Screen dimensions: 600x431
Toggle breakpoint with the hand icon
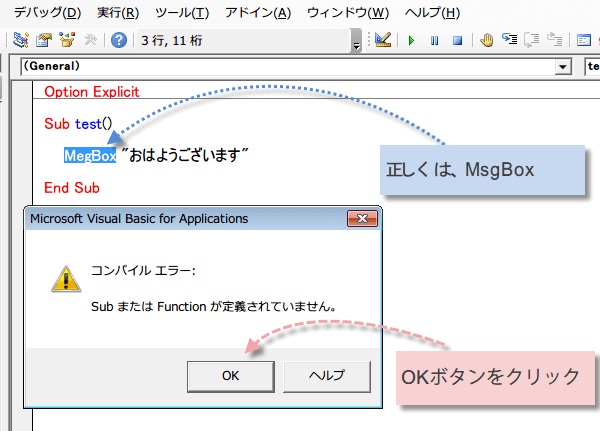pyautogui.click(x=486, y=40)
